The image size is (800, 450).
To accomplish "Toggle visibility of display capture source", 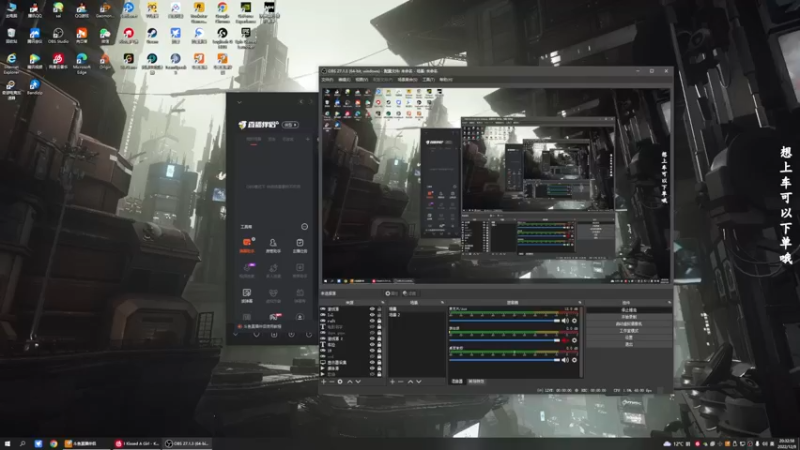I will coord(372,362).
